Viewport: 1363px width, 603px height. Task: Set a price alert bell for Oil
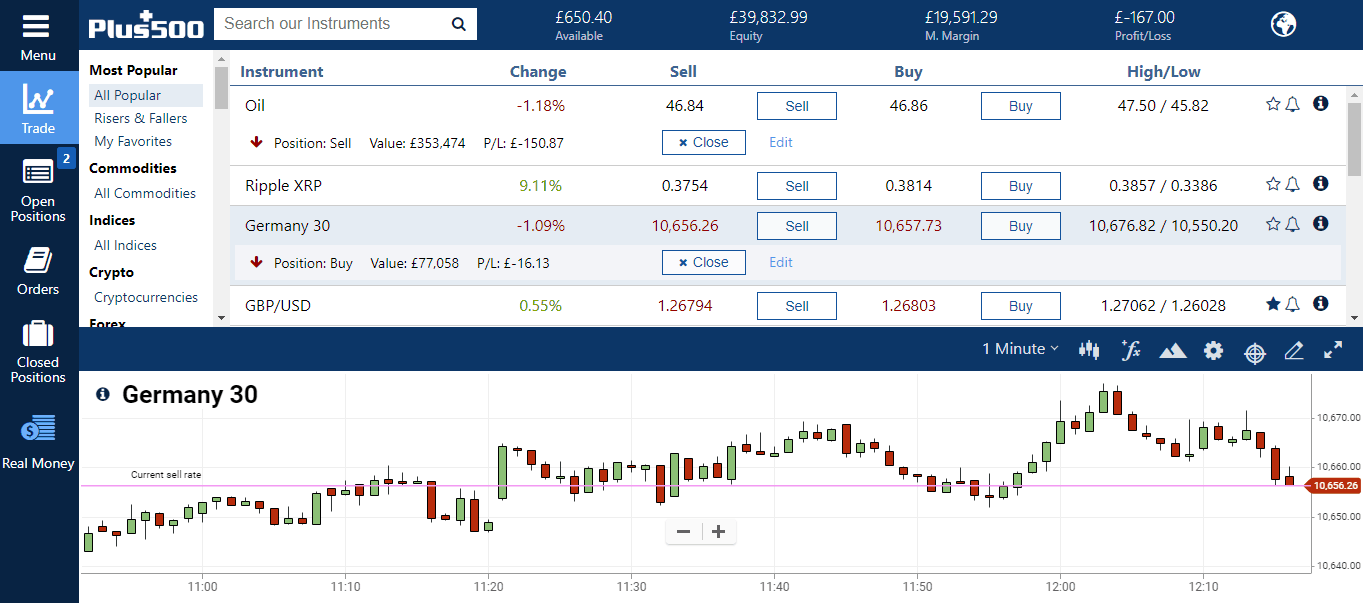coord(1292,104)
